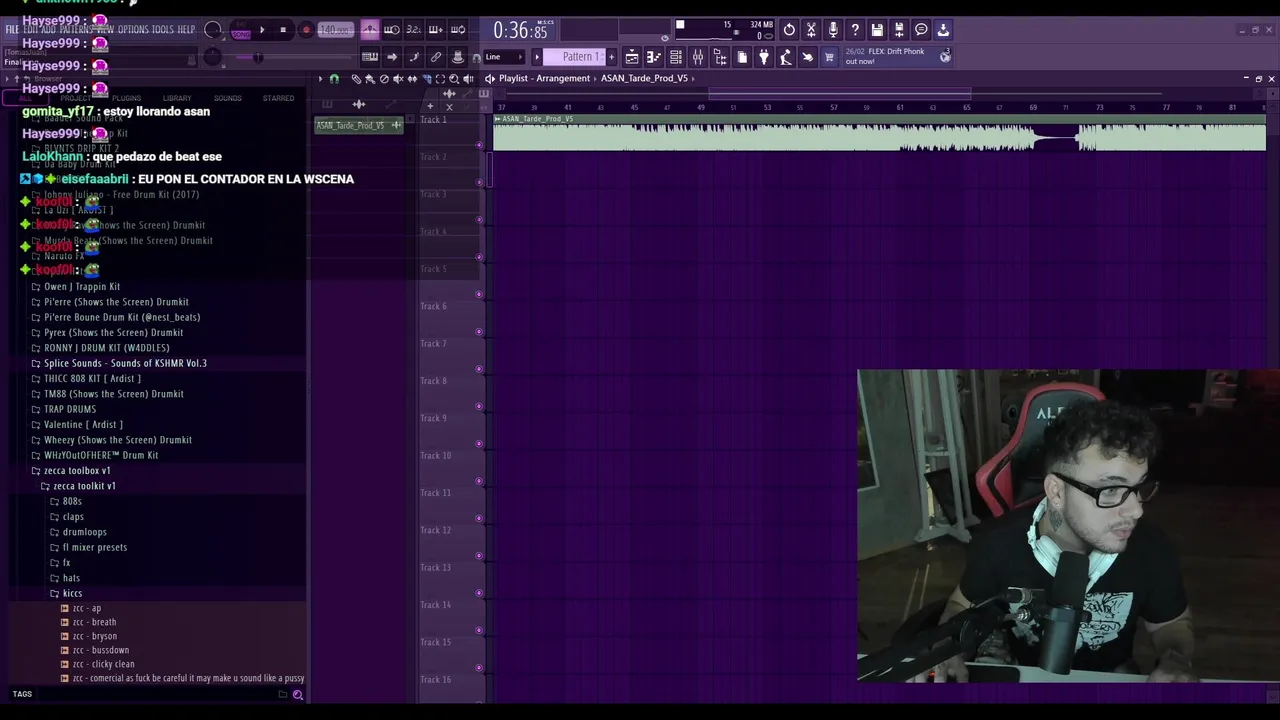Select playlist Slip tool

click(412, 79)
